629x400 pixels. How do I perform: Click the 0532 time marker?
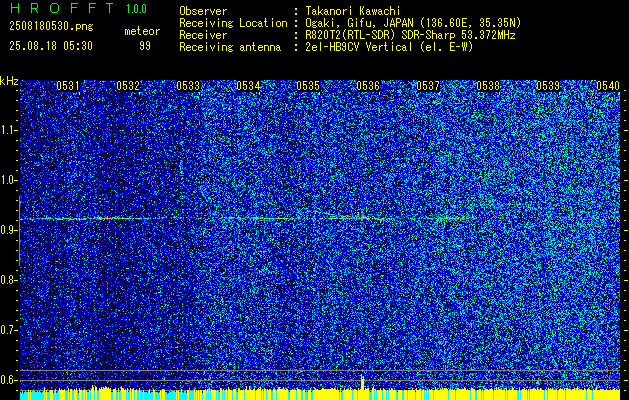pos(128,86)
